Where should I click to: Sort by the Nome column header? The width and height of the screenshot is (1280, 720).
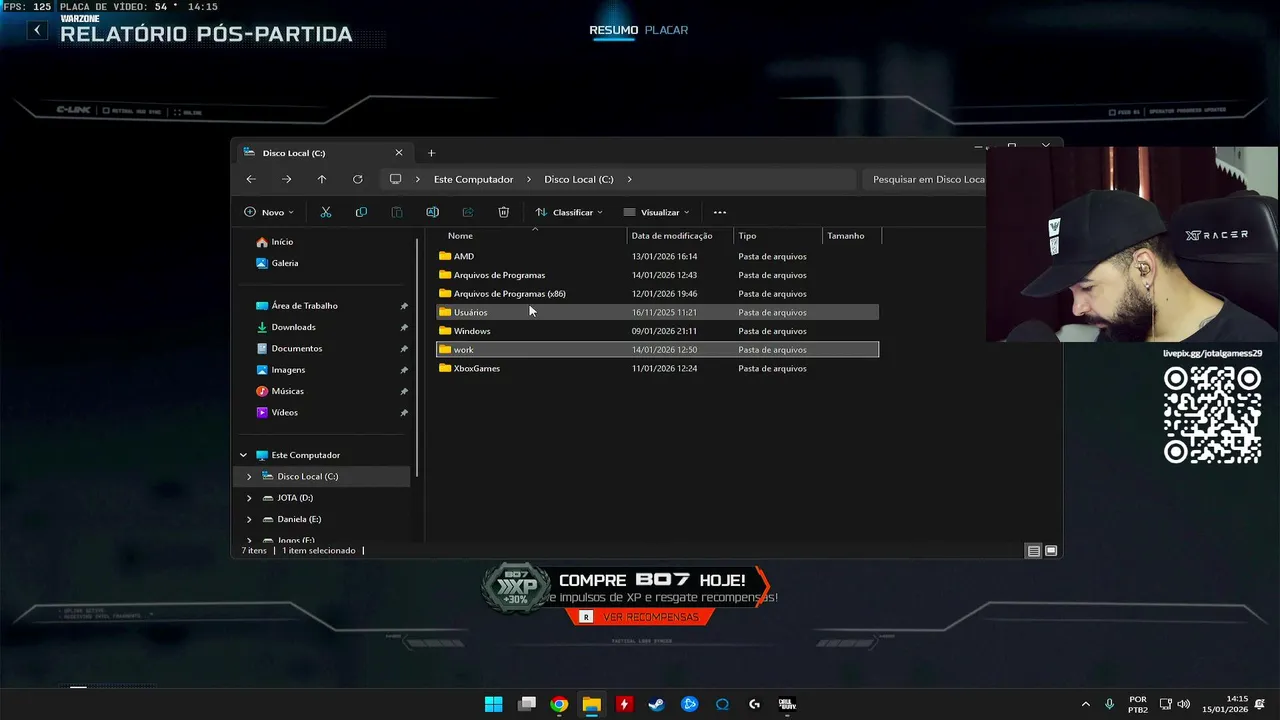[460, 236]
